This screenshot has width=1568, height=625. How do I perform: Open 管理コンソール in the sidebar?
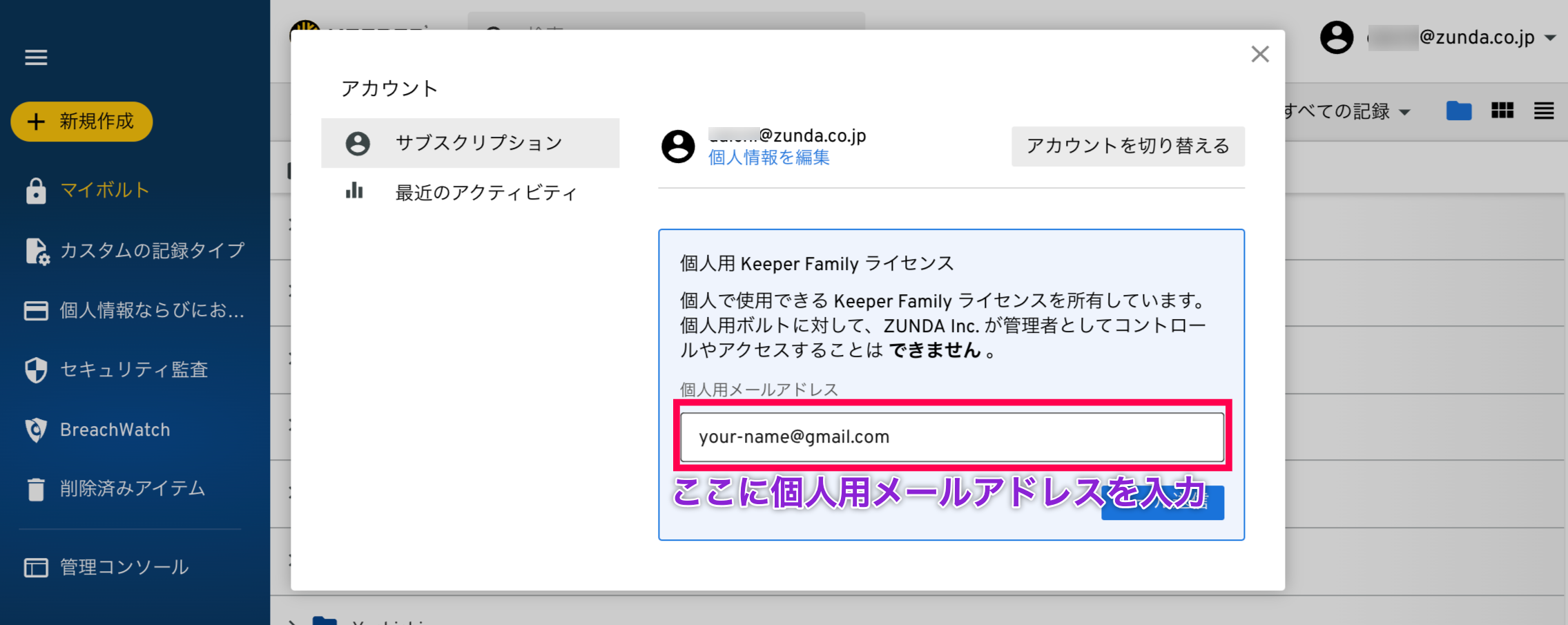[124, 567]
